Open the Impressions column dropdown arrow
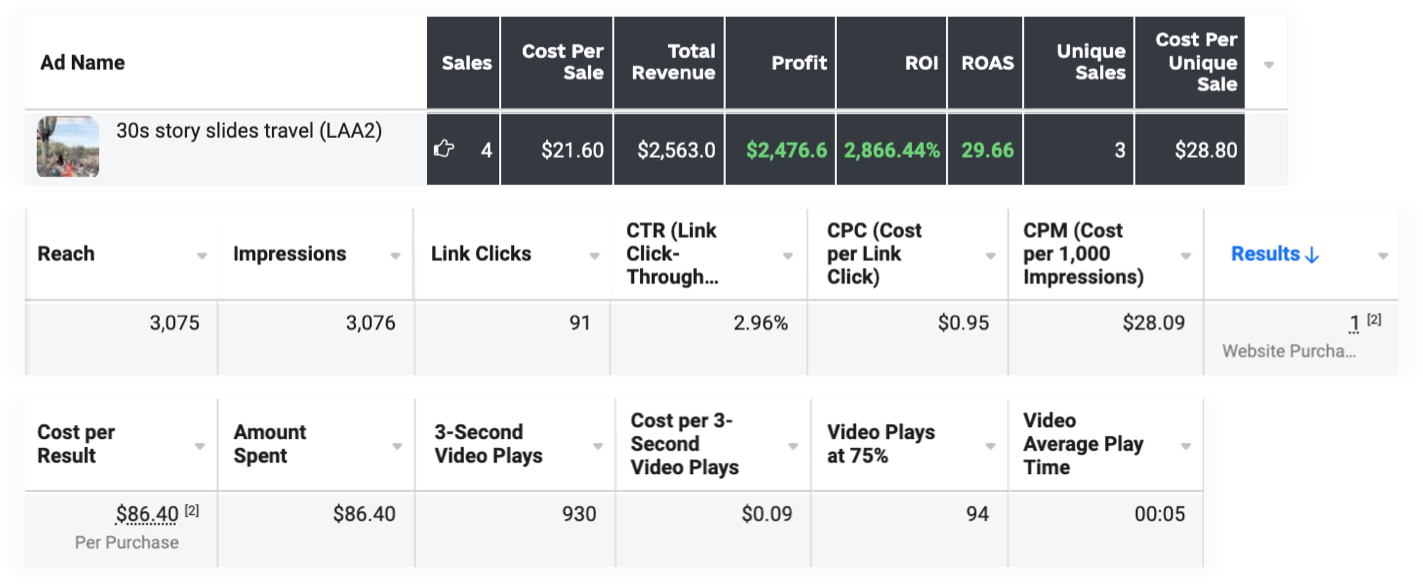This screenshot has height=584, width=1423. [x=397, y=256]
